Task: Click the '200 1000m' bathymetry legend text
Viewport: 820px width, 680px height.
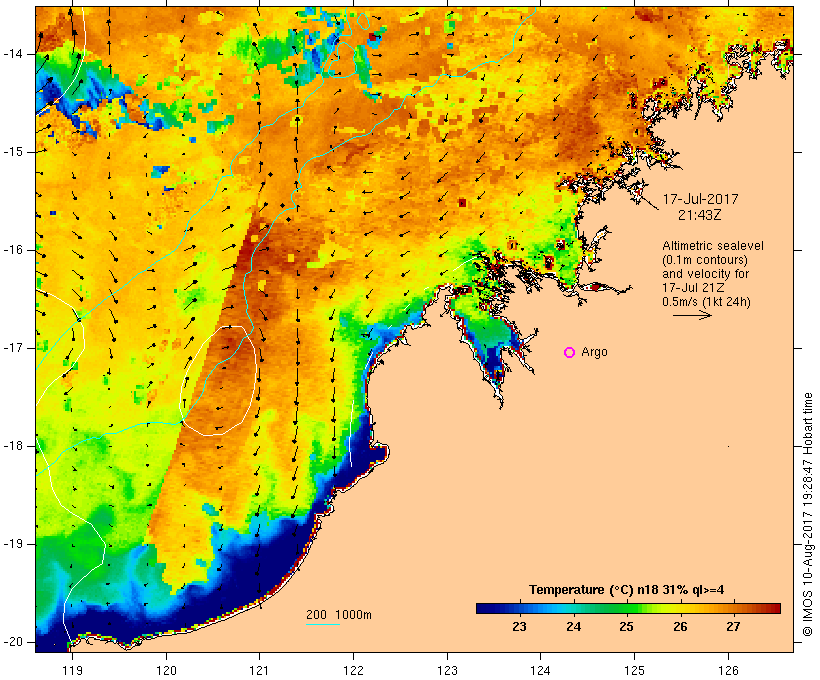Action: pos(339,615)
